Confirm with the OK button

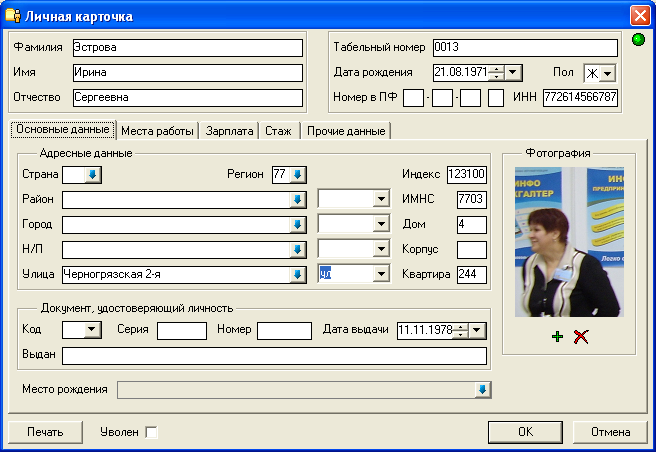coord(525,432)
